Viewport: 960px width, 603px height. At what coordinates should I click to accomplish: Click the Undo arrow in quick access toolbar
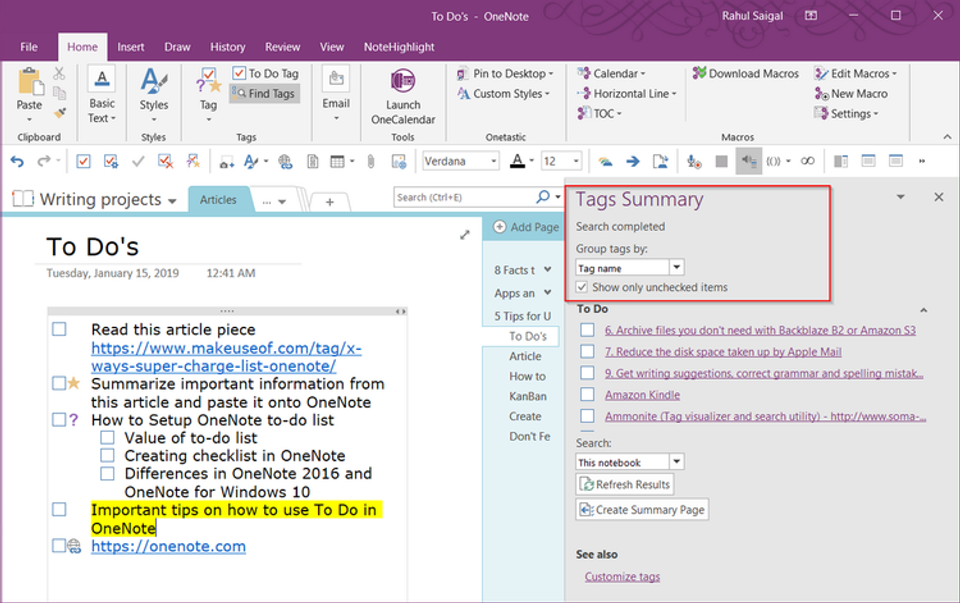(17, 162)
